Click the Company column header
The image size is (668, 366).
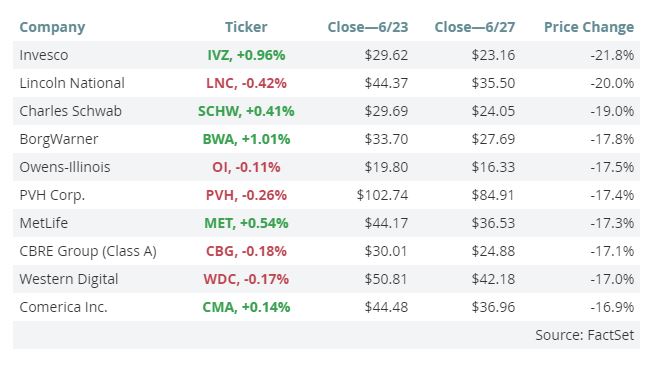52,27
